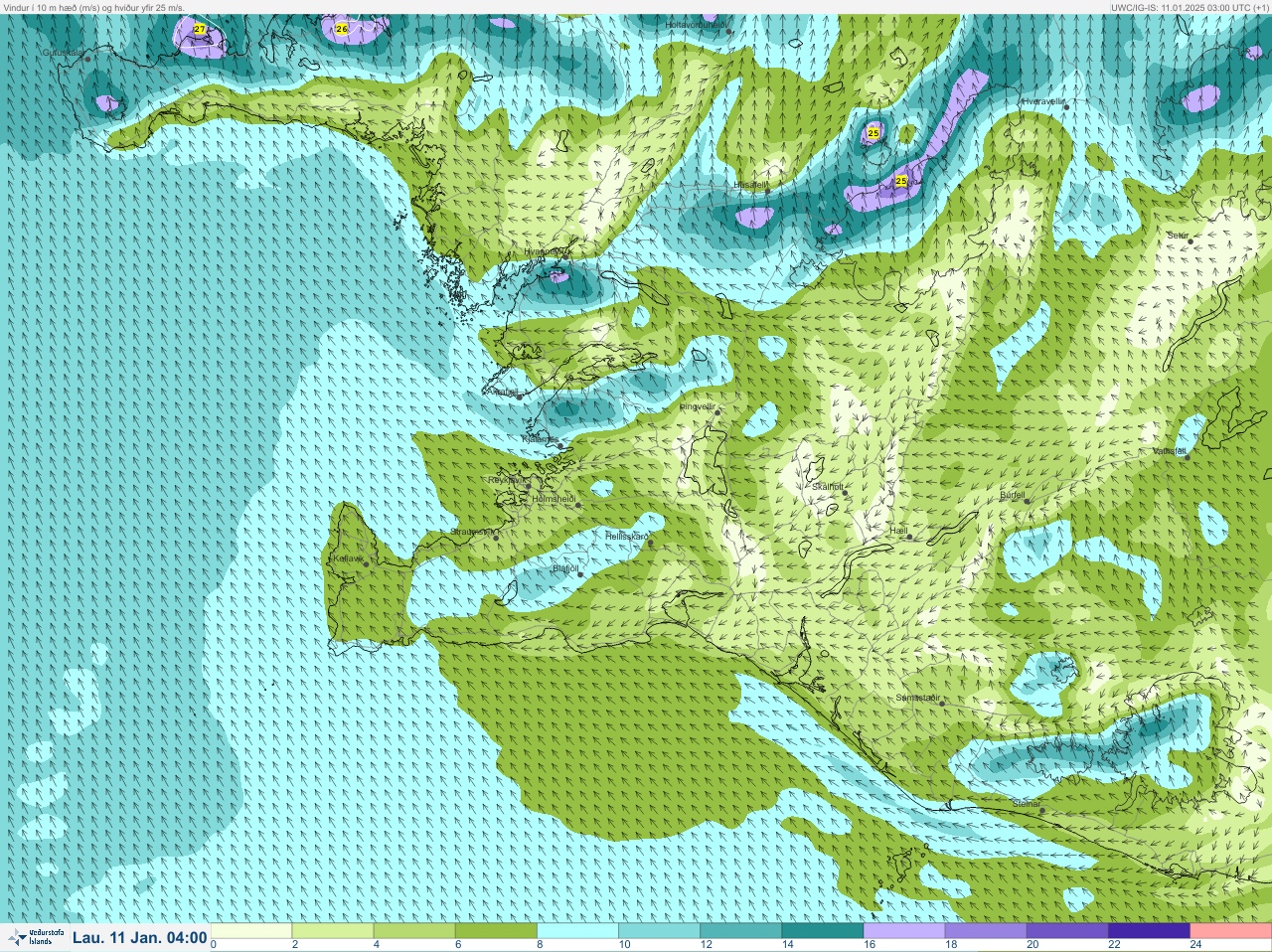The height and width of the screenshot is (952, 1272).
Task: Pick the 12–14 m/s legend swatch
Action: pos(740,931)
